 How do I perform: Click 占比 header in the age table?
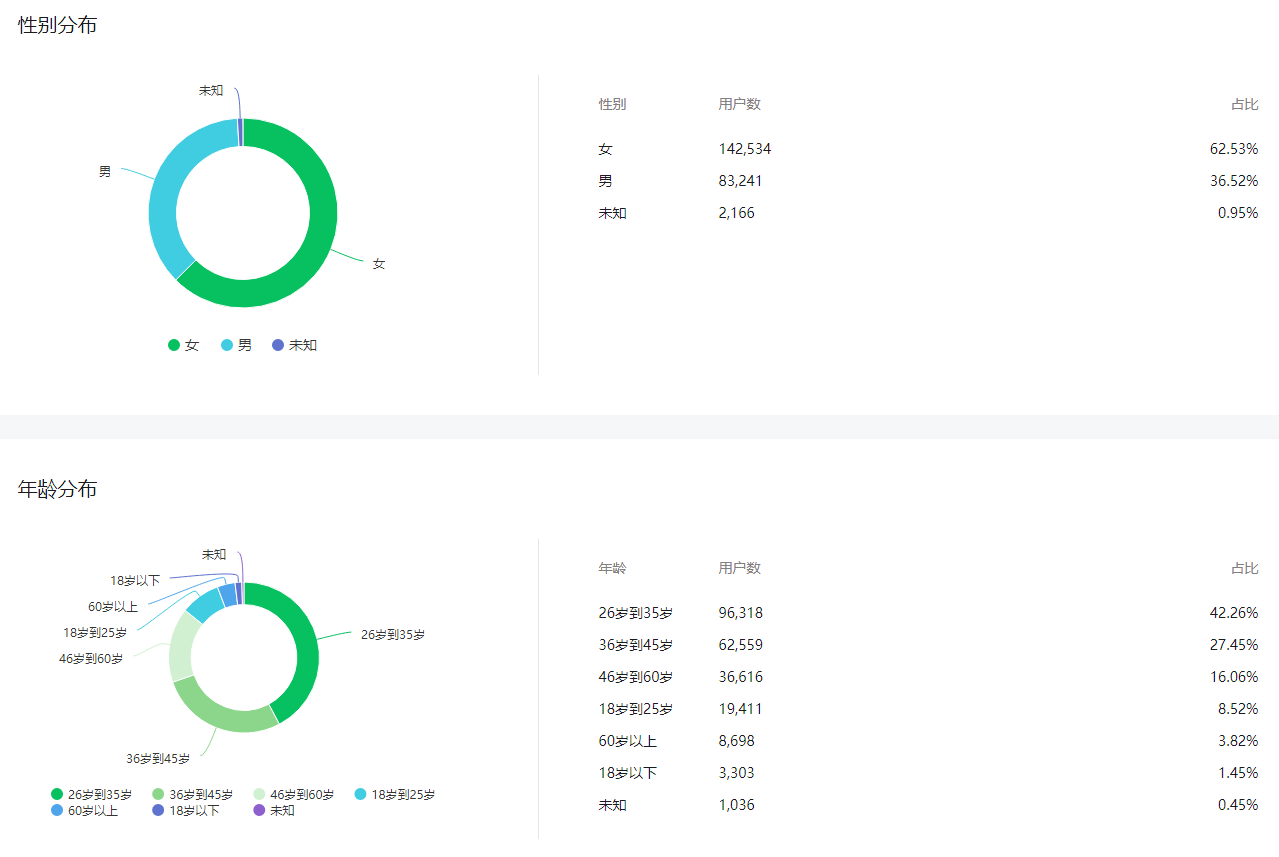click(x=1244, y=568)
